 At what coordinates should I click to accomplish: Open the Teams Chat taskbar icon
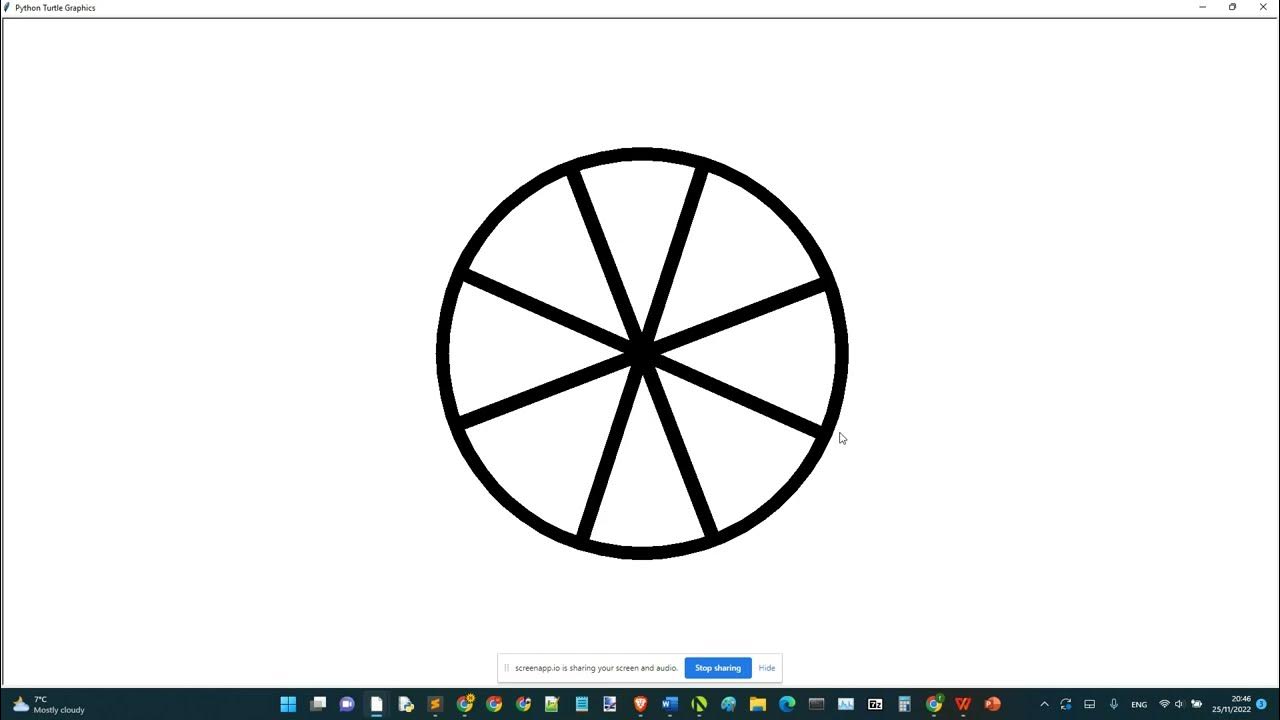click(347, 704)
